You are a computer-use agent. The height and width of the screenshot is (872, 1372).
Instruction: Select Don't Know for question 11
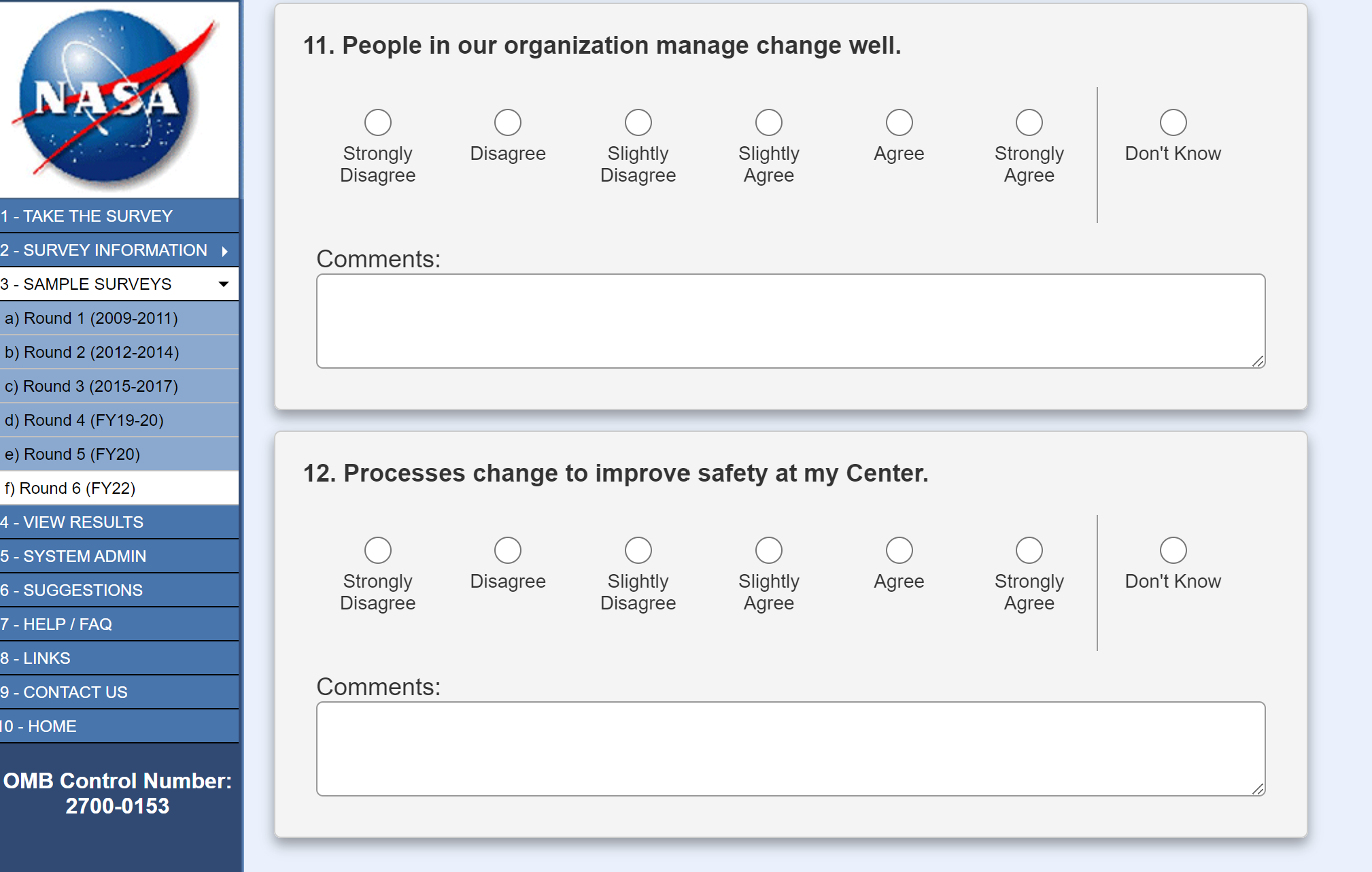coord(1173,123)
